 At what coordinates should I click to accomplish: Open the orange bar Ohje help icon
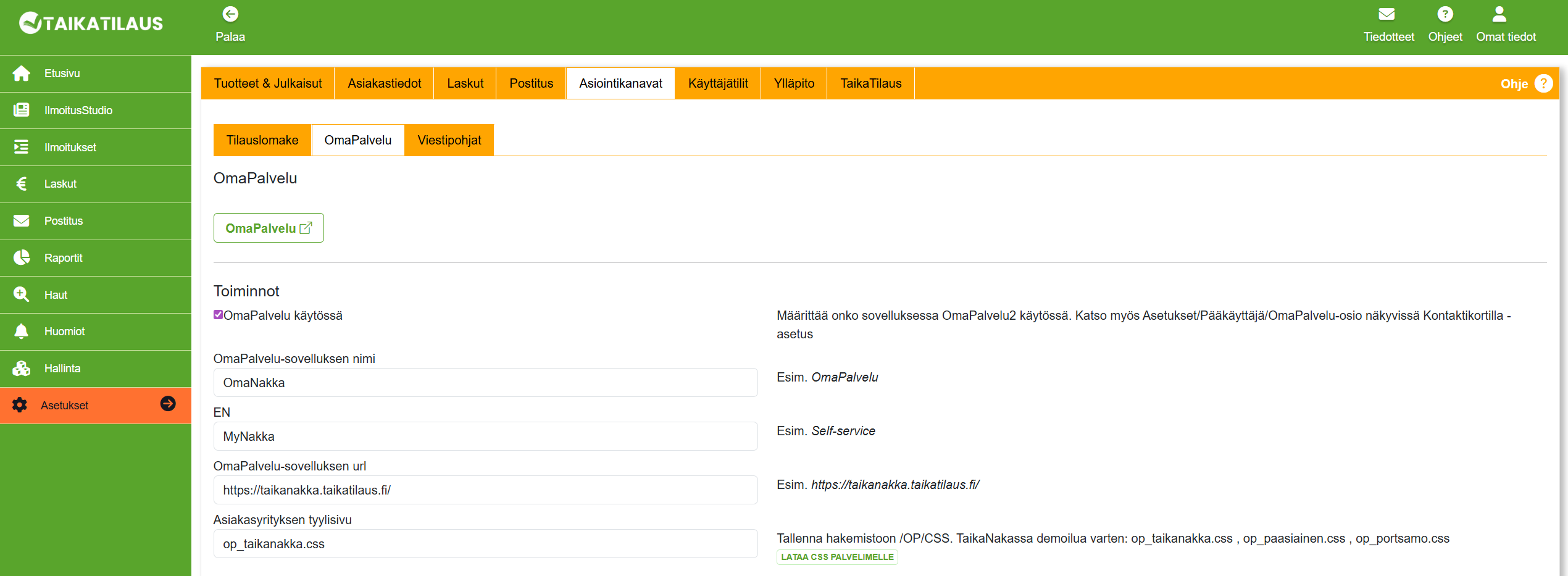[1543, 83]
